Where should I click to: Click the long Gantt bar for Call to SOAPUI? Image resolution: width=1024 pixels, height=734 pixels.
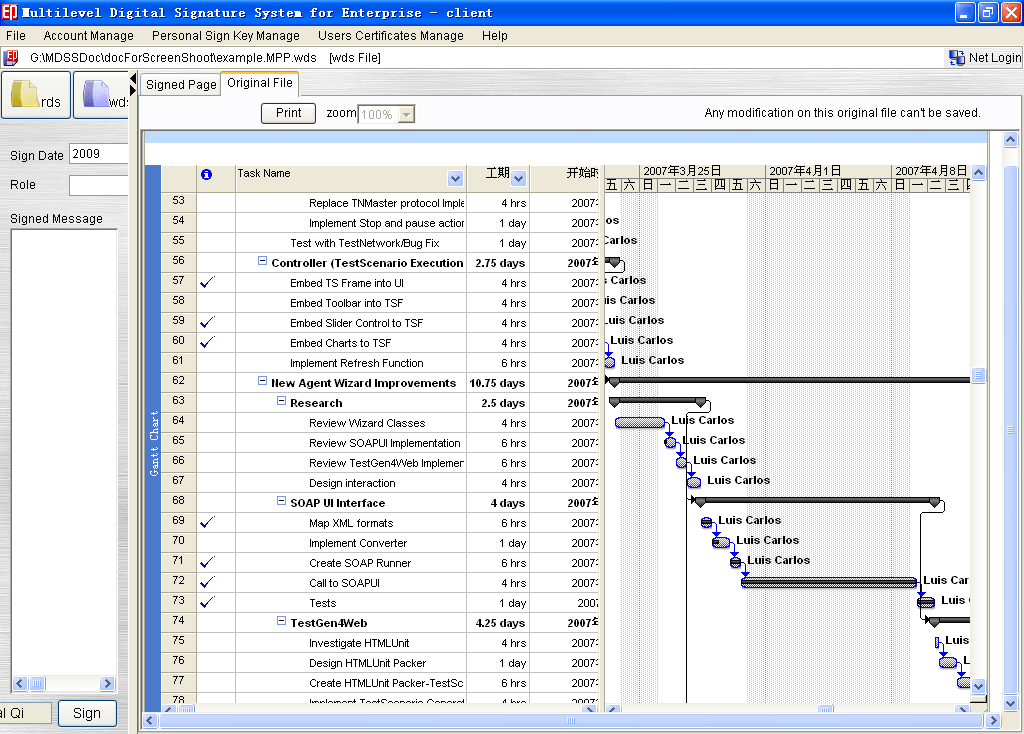[829, 582]
